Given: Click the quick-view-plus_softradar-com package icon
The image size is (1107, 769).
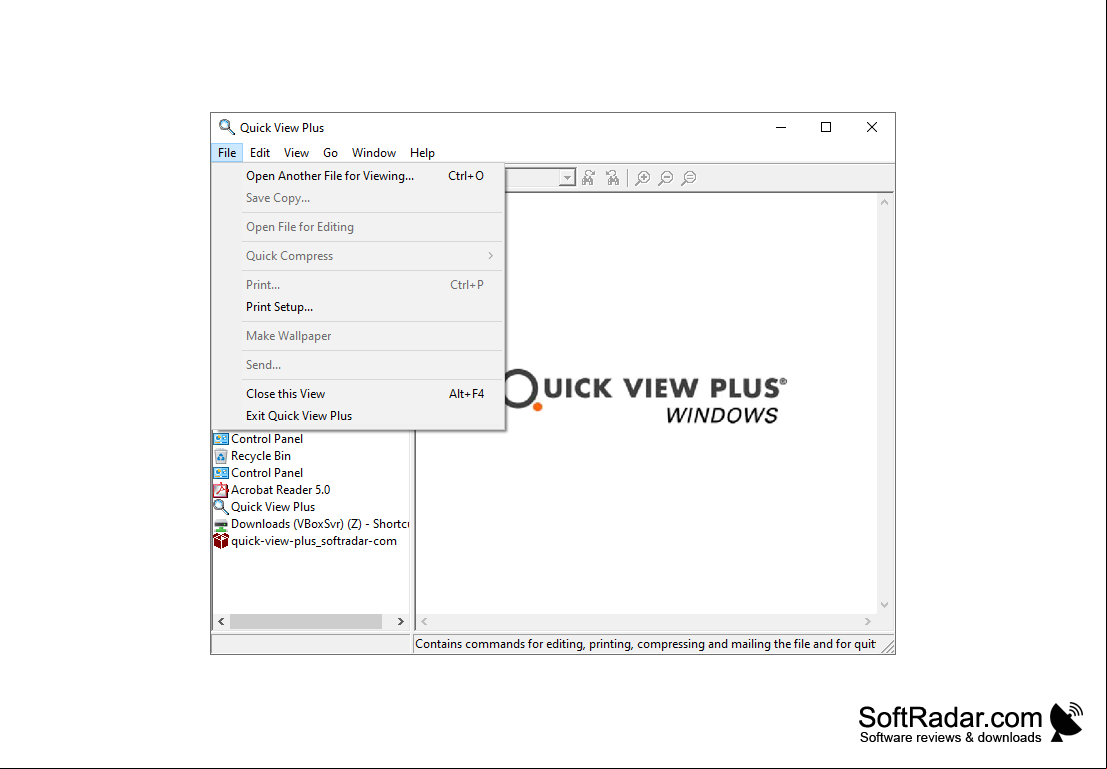Looking at the screenshot, I should [221, 541].
